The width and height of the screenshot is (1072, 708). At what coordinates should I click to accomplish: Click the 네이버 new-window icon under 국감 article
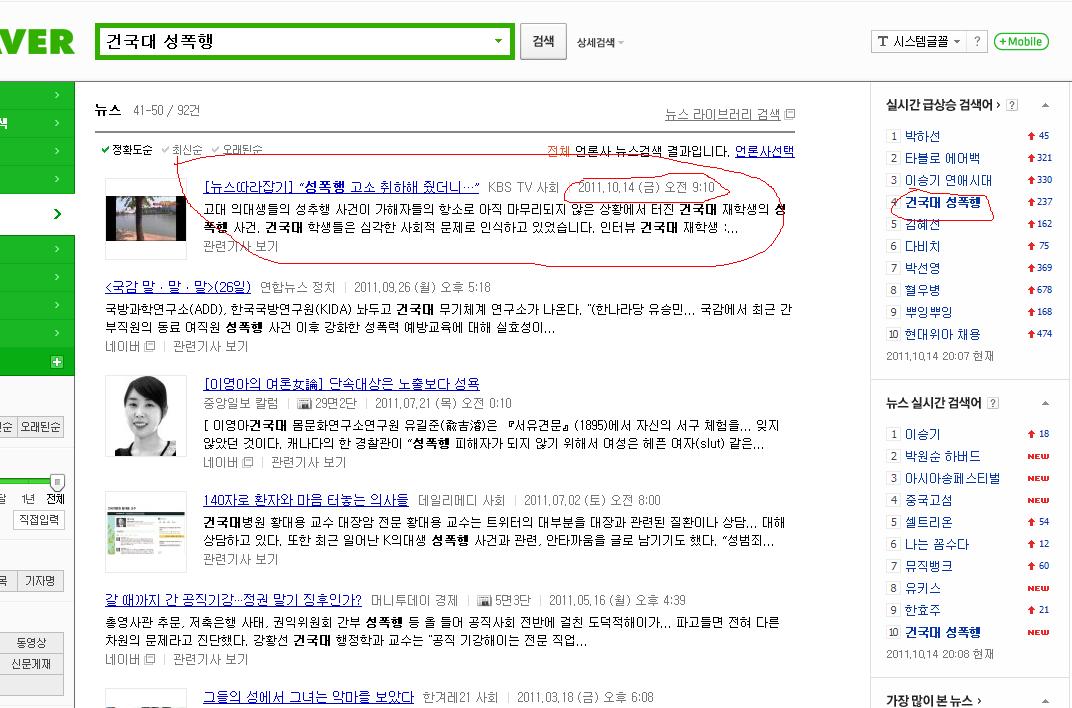[150, 346]
